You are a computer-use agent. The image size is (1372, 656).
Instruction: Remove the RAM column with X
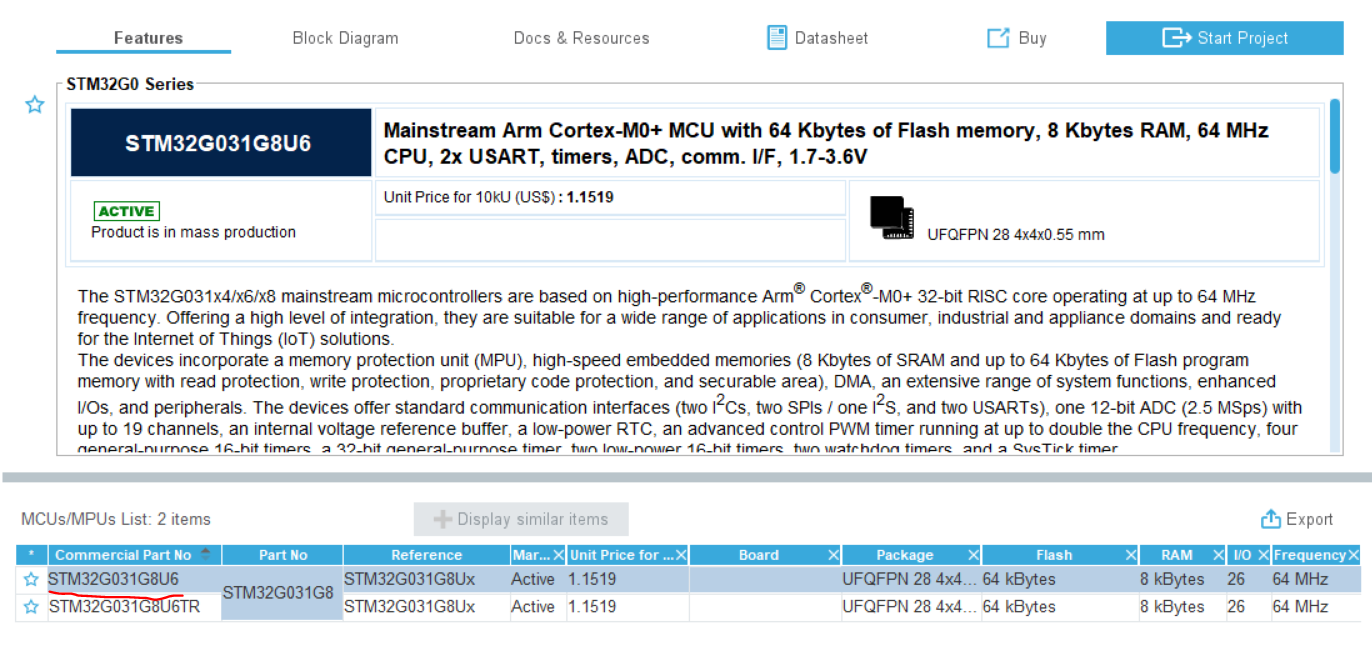[1218, 555]
